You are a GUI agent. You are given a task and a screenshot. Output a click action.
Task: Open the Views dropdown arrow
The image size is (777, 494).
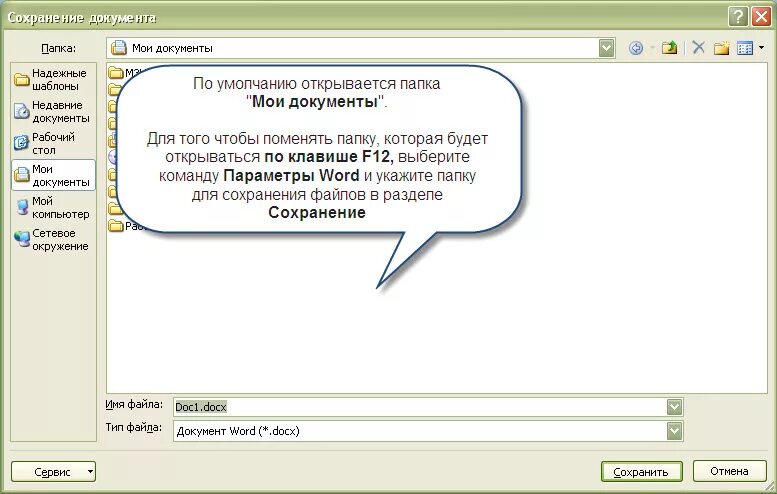click(x=762, y=48)
